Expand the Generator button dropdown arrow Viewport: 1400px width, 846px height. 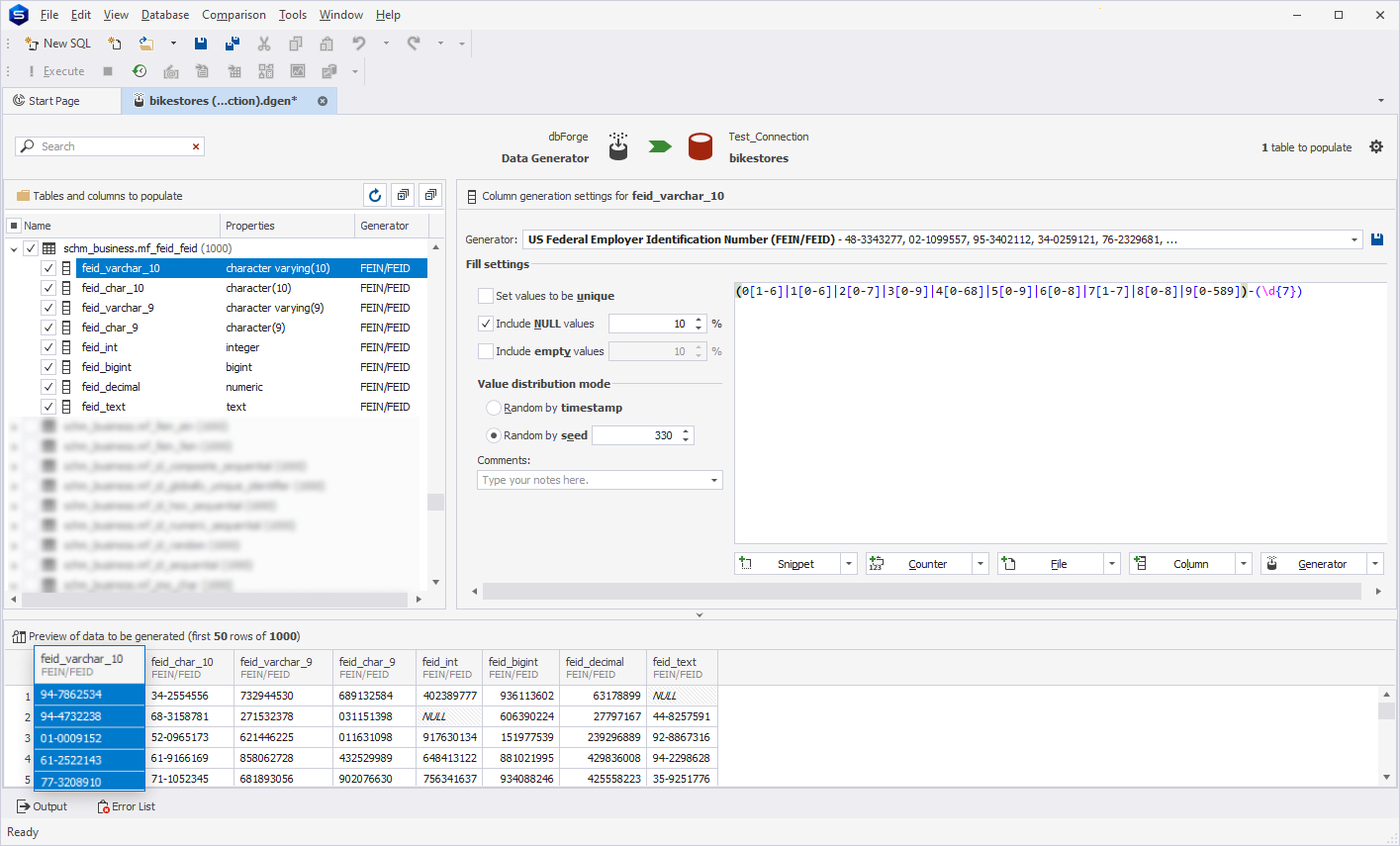point(1375,563)
